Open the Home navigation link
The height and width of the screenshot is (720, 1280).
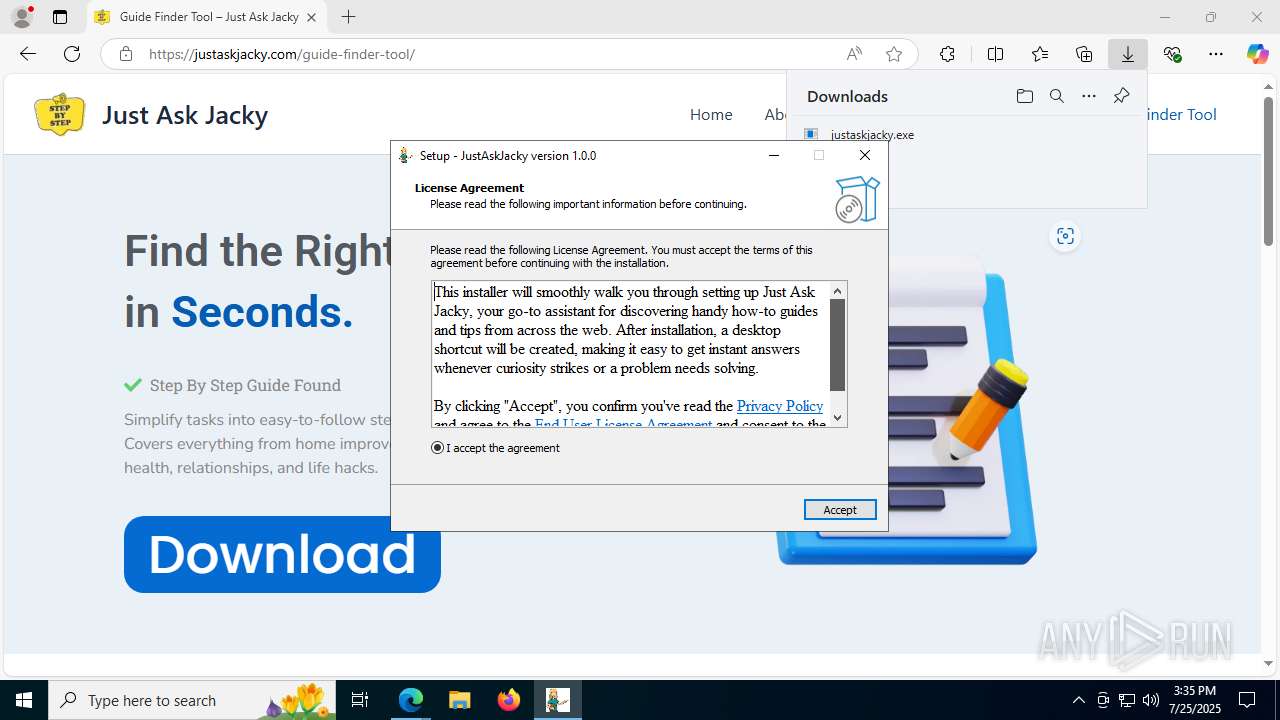point(711,115)
